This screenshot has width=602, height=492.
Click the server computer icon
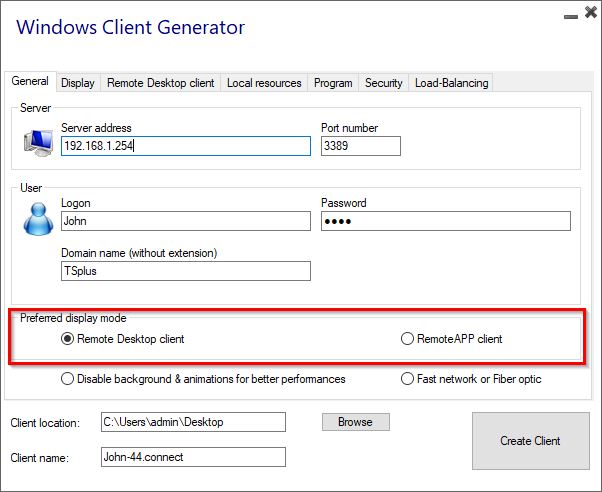click(x=38, y=143)
